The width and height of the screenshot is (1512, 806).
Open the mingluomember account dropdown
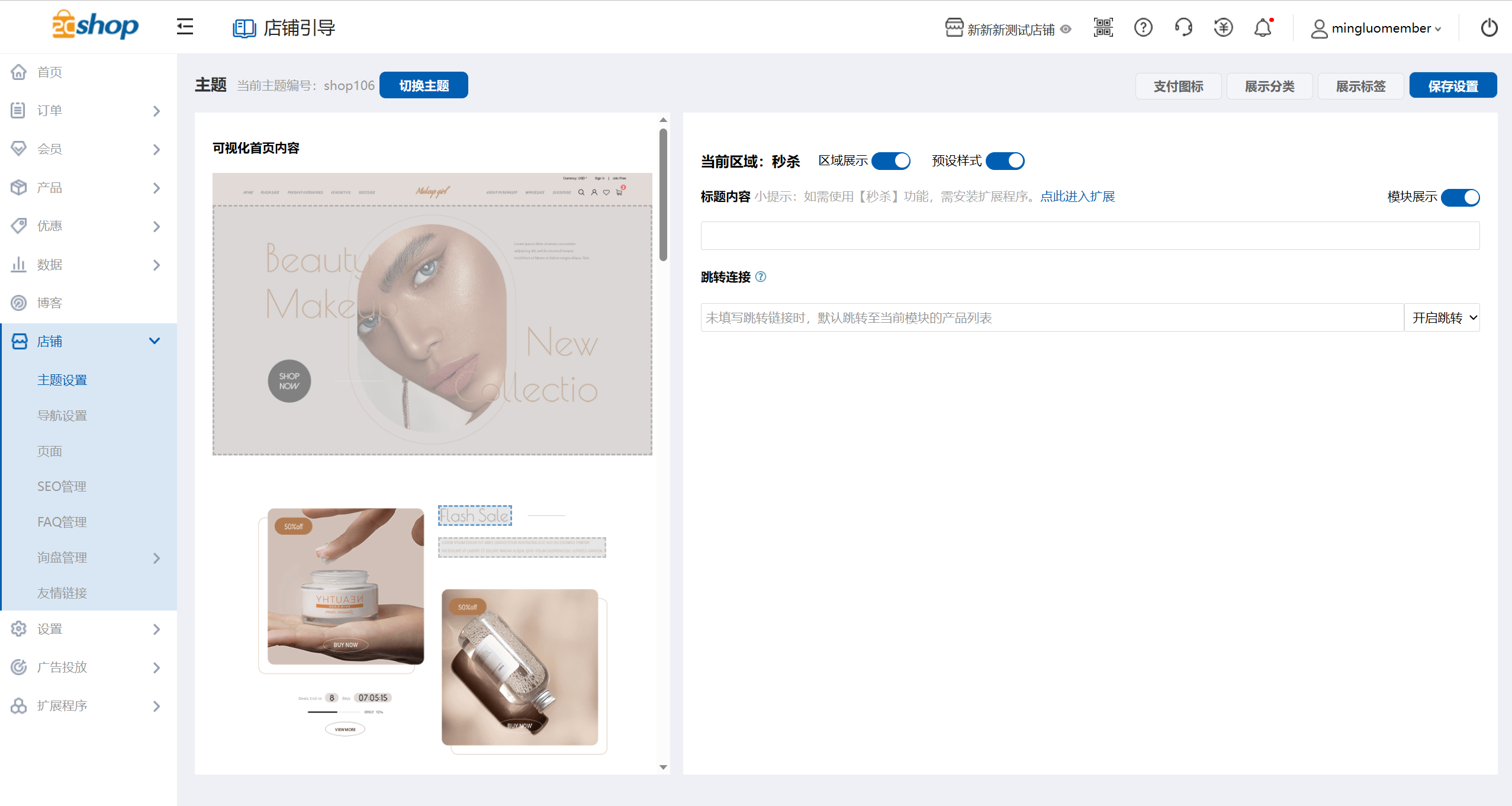(x=1385, y=28)
